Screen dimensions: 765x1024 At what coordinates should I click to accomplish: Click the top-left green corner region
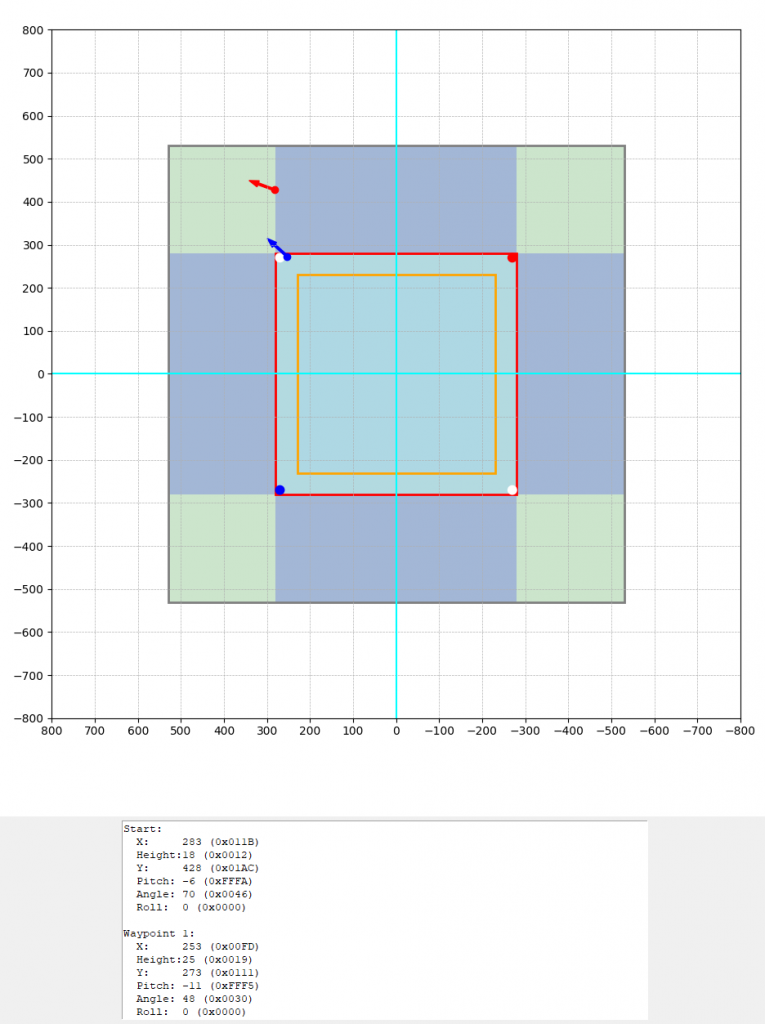[222, 200]
